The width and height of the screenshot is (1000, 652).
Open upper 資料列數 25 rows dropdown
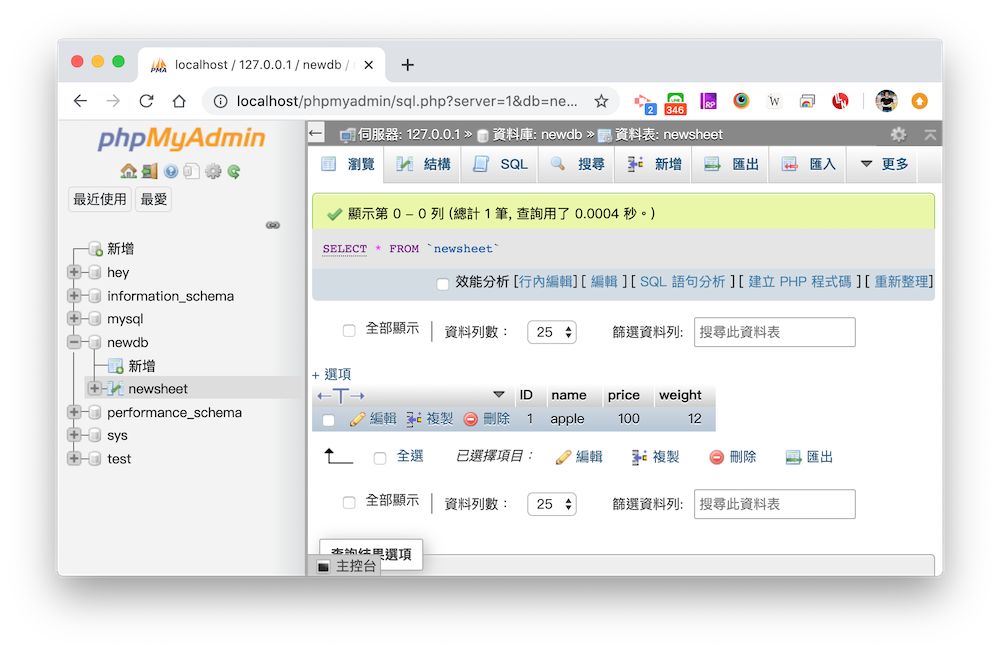tap(552, 332)
